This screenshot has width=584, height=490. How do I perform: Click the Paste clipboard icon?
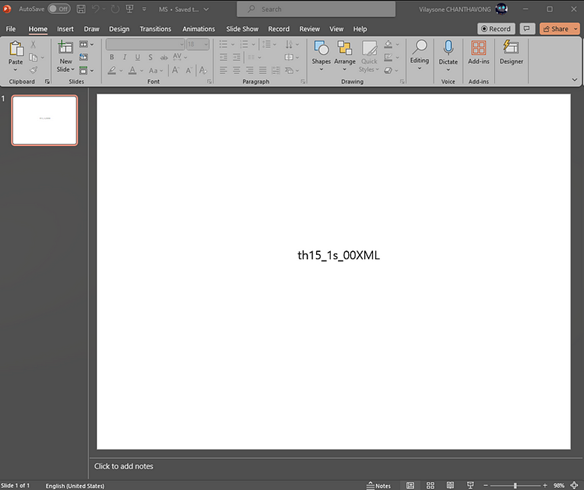(16, 48)
